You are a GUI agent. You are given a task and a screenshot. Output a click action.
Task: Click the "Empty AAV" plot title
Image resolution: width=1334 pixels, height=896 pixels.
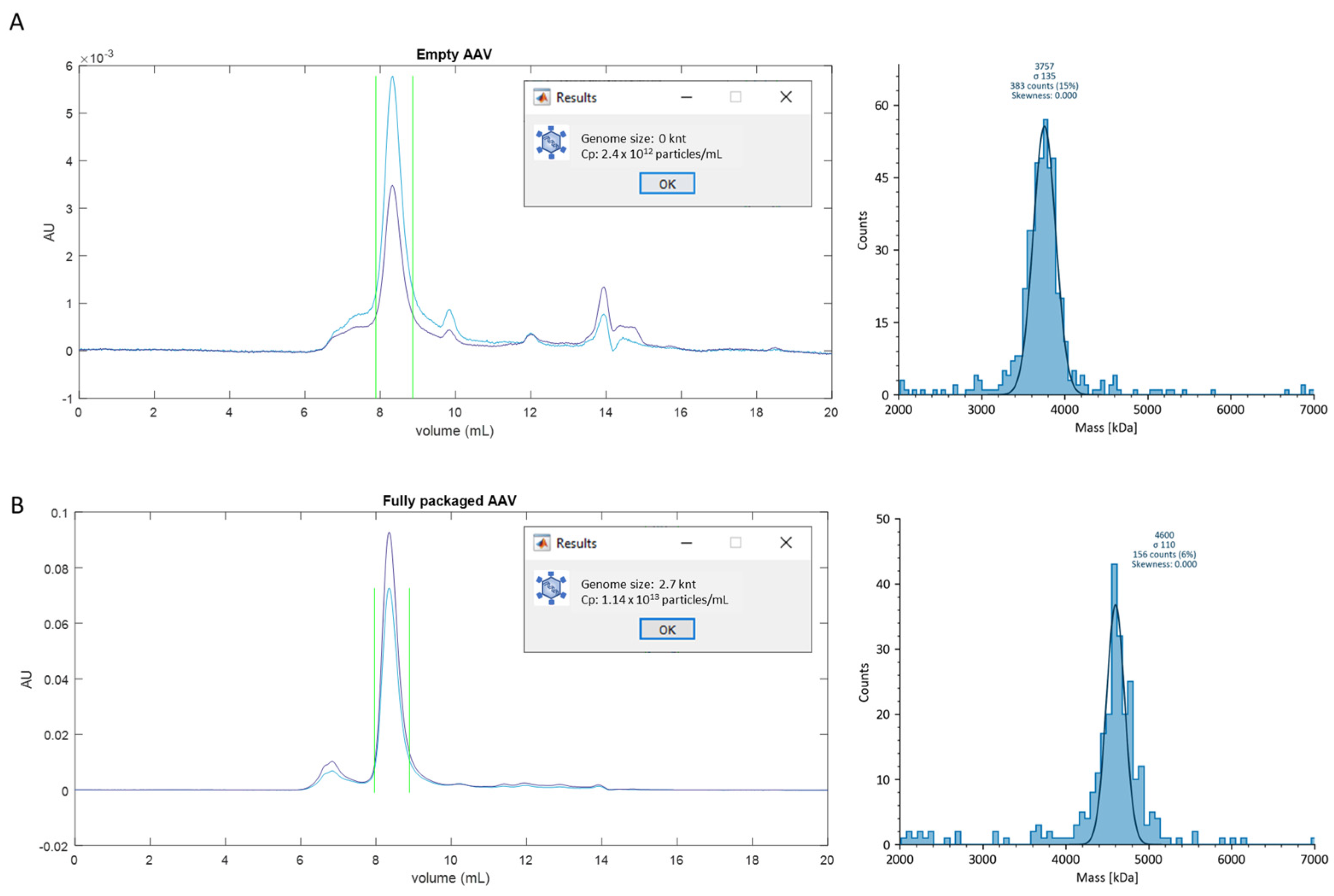point(454,54)
